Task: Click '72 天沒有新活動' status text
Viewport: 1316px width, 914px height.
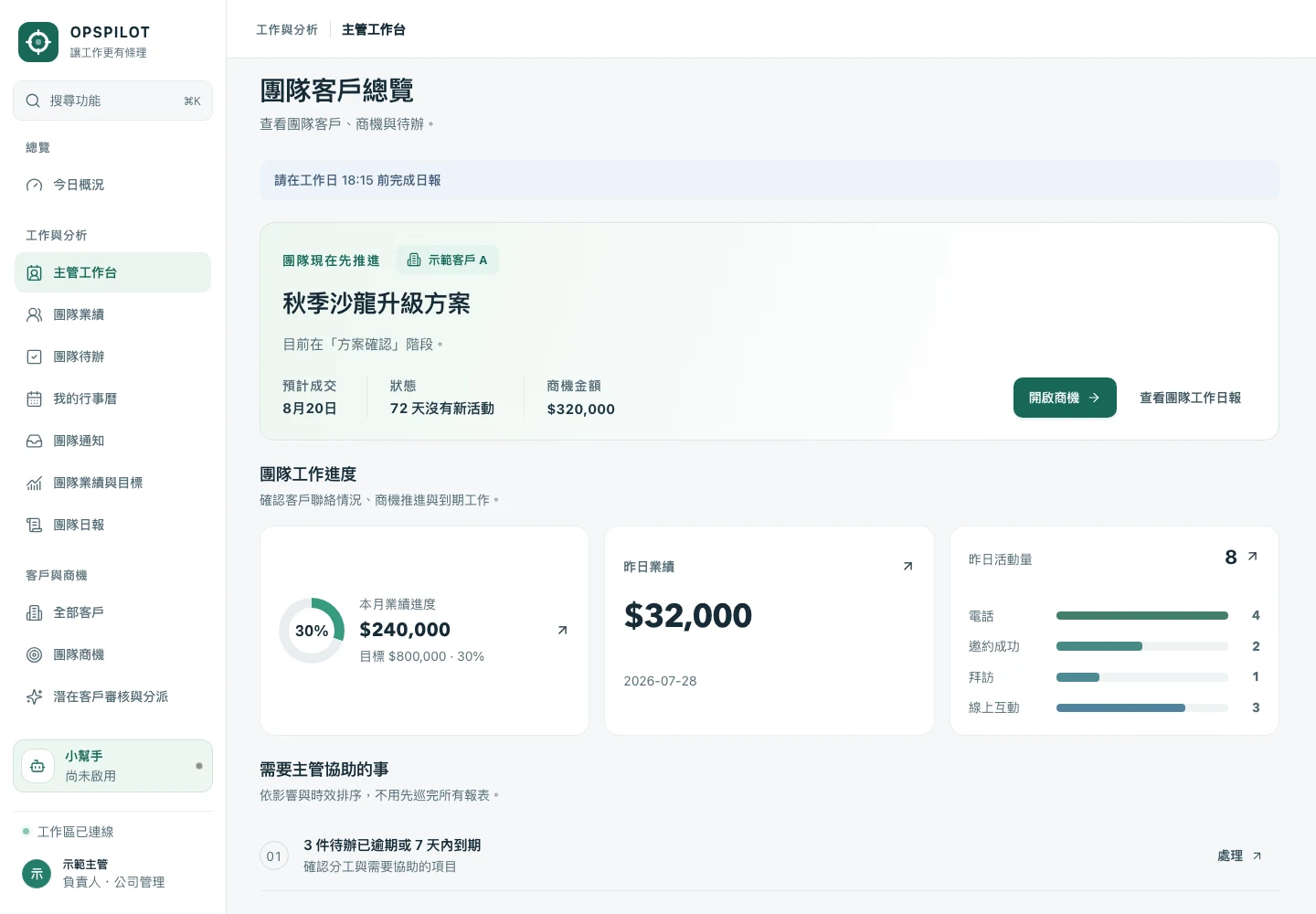Action: pos(442,409)
